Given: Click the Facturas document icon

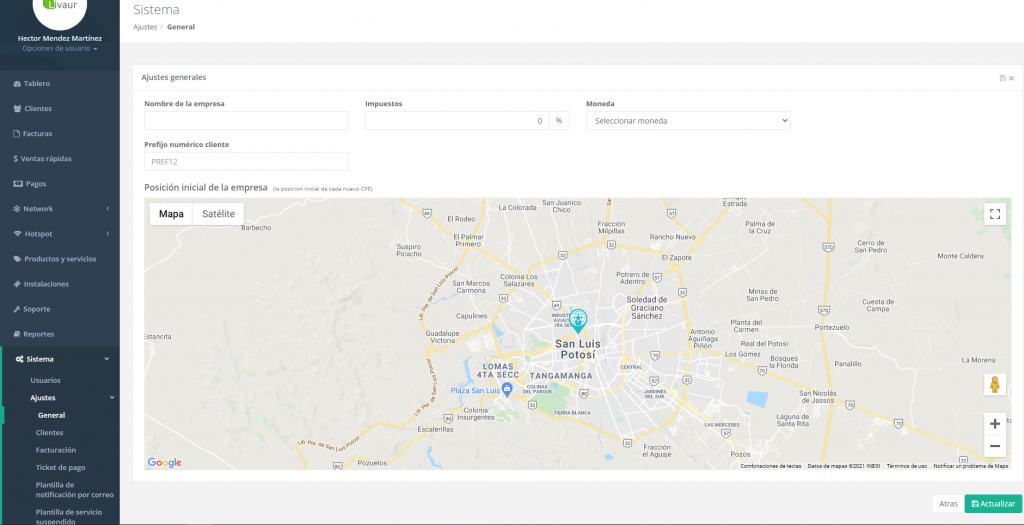Looking at the screenshot, I should tap(17, 134).
